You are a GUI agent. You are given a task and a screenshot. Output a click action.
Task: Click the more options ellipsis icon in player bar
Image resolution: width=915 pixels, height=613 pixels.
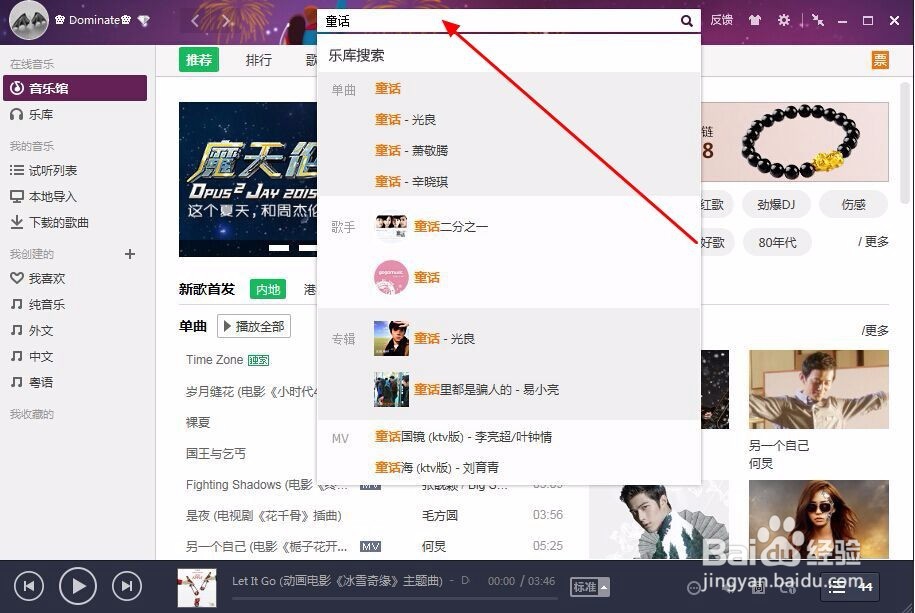point(694,587)
